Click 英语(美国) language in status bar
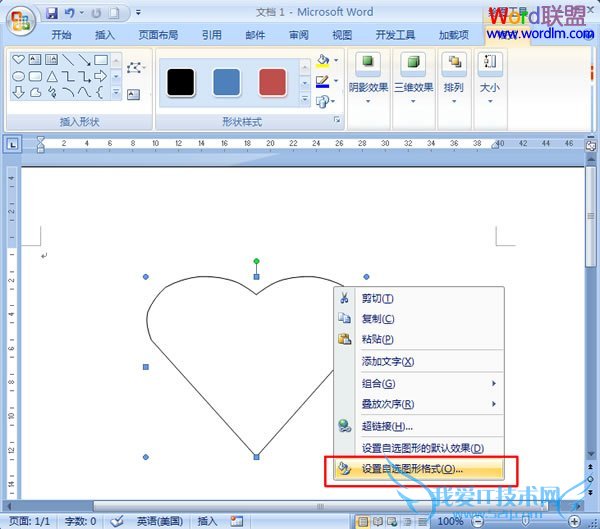The height and width of the screenshot is (529, 600). point(160,521)
